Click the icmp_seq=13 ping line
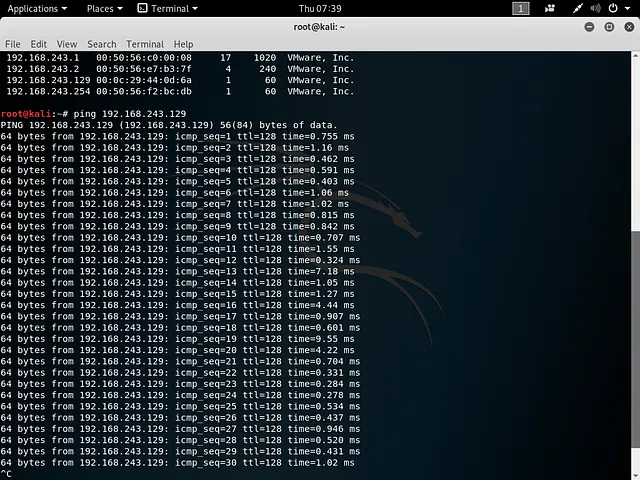The height and width of the screenshot is (480, 640). pyautogui.click(x=178, y=271)
